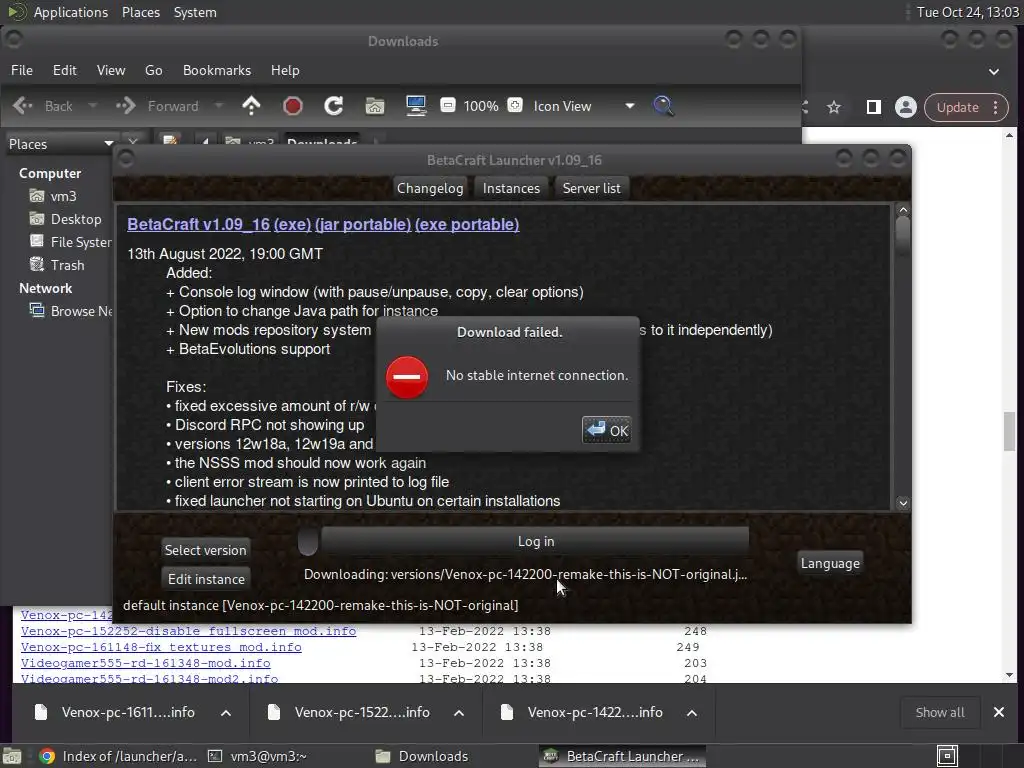Close the Chrome downloads bar
Image resolution: width=1024 pixels, height=768 pixels.
tap(999, 712)
